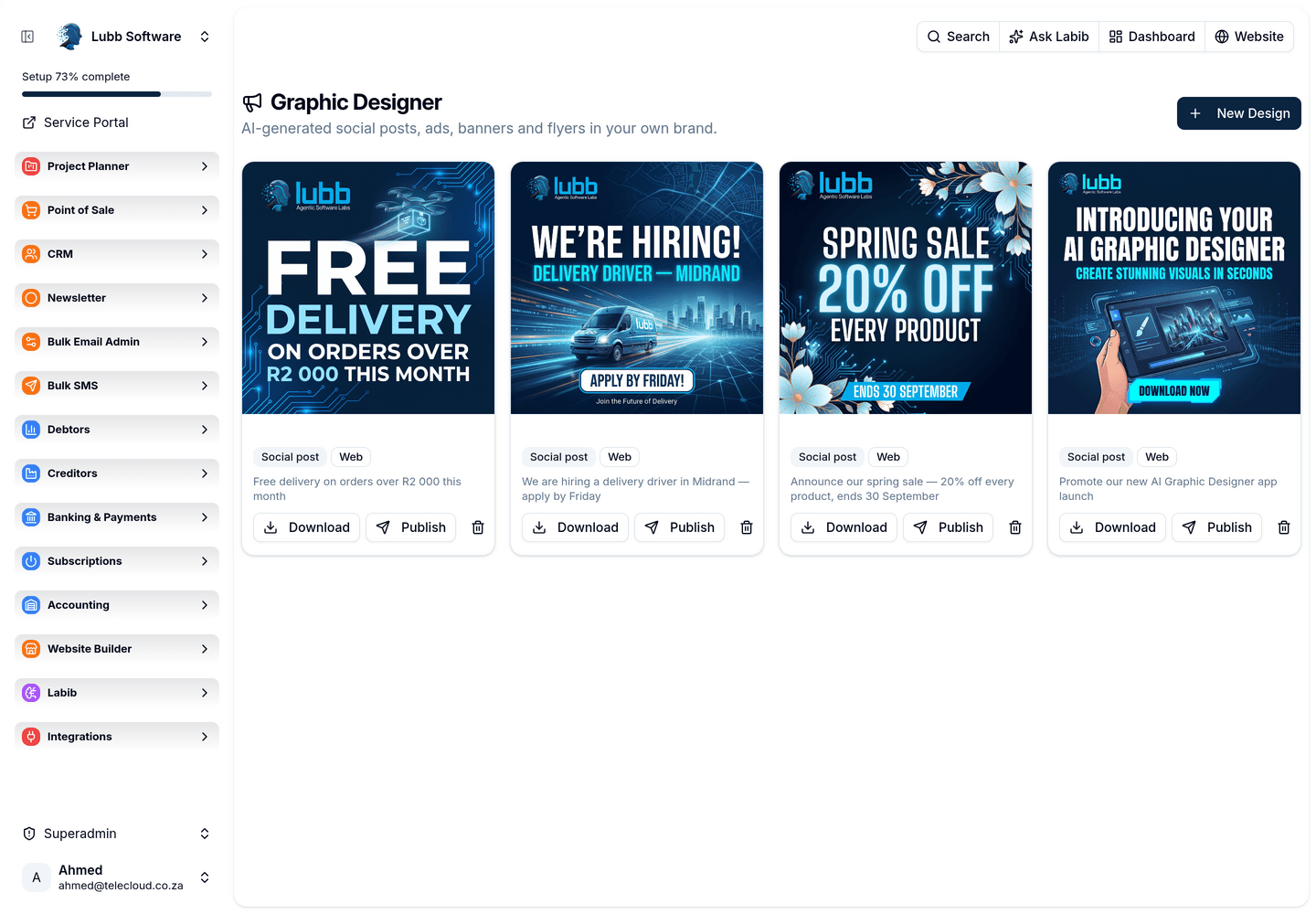Click the Bulk Email Admin icon
1316x914 pixels.
[x=31, y=342]
